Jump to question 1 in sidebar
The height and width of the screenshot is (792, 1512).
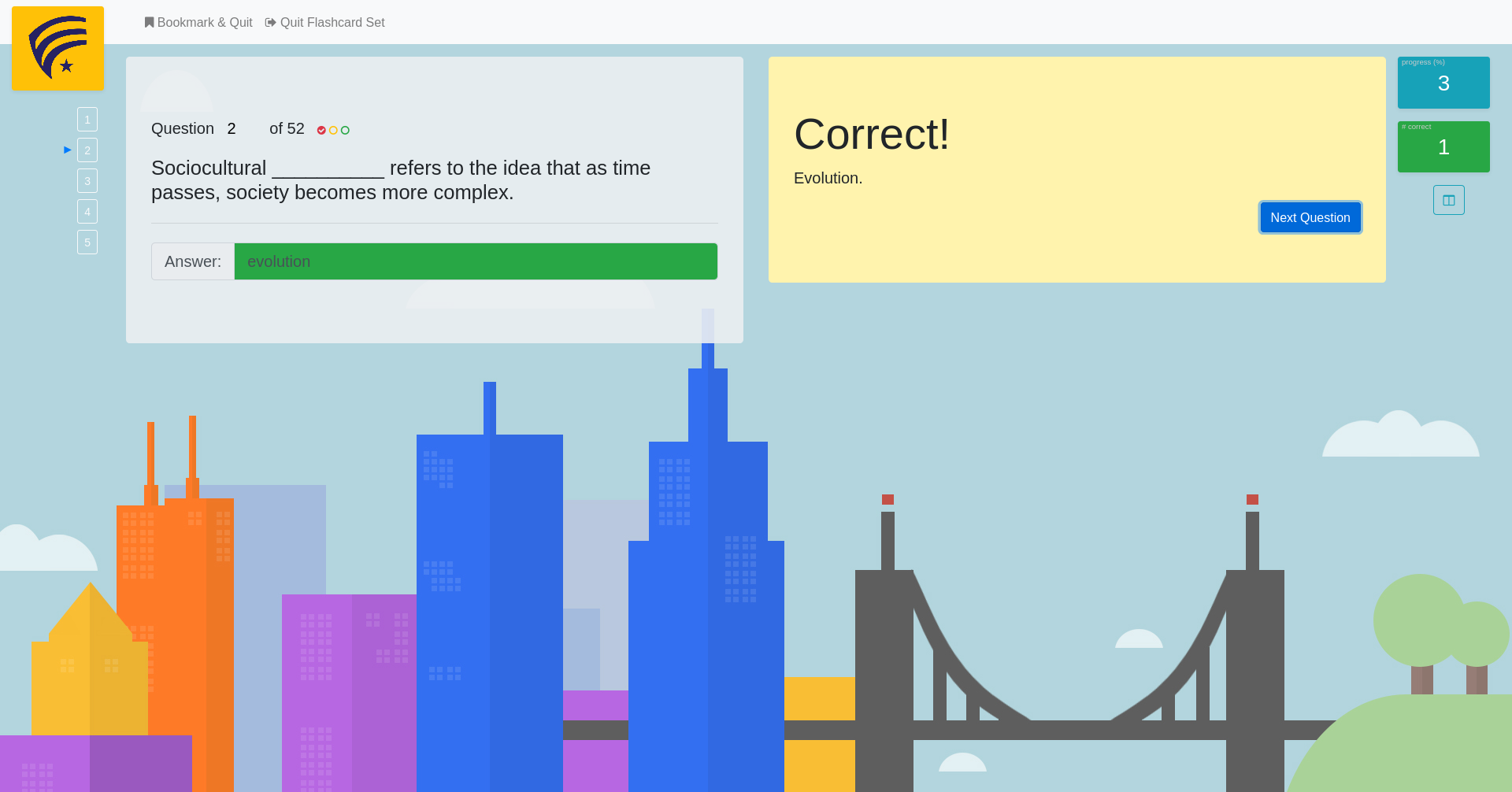pos(87,120)
